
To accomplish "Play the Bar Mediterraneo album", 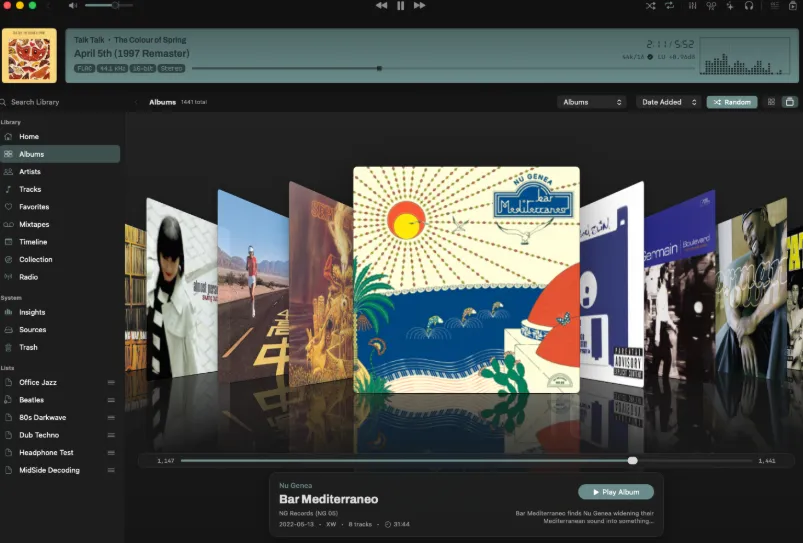I will coord(616,492).
